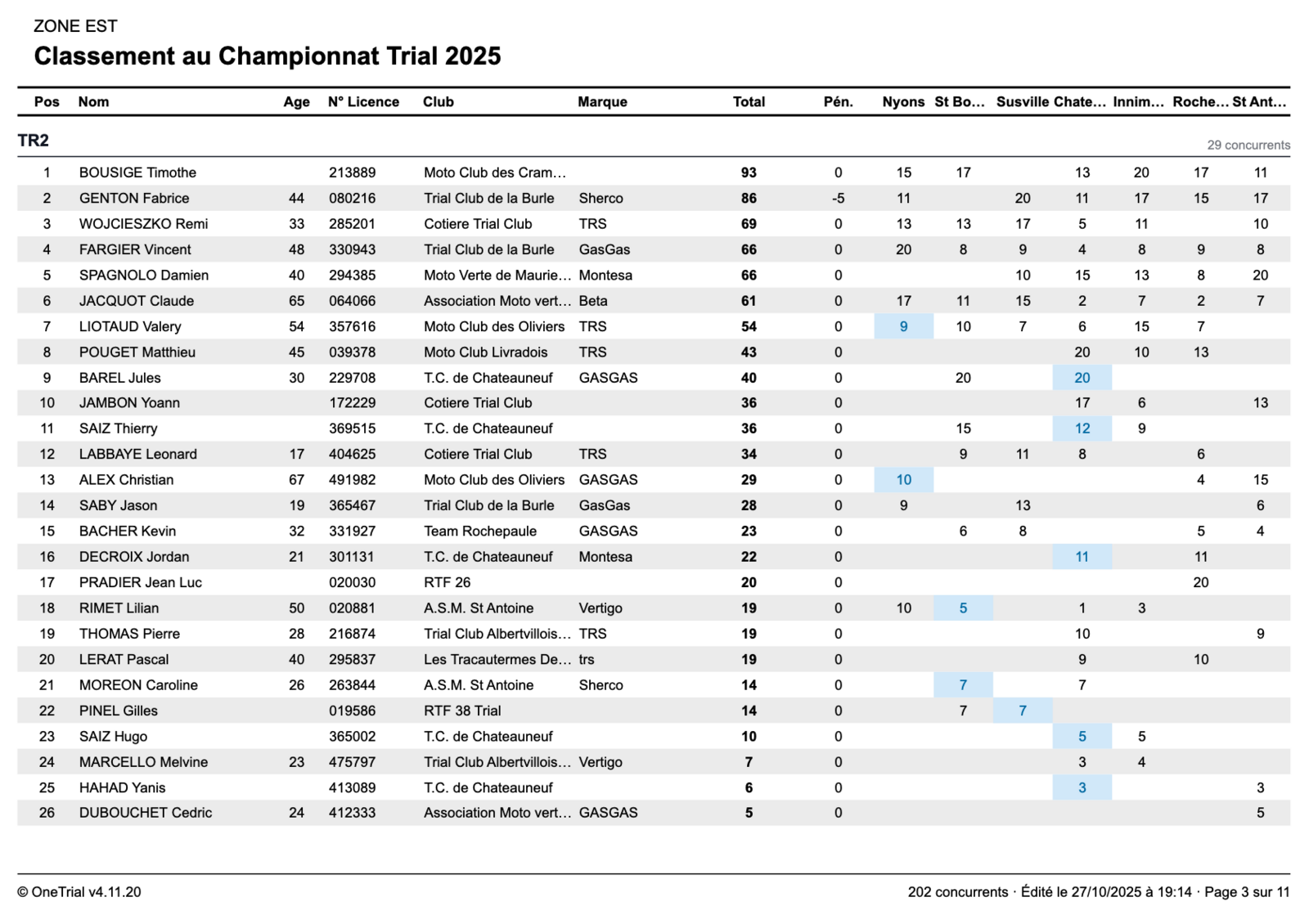
Task: Click the OneTrial v4.11.20 footer text
Action: [x=79, y=892]
